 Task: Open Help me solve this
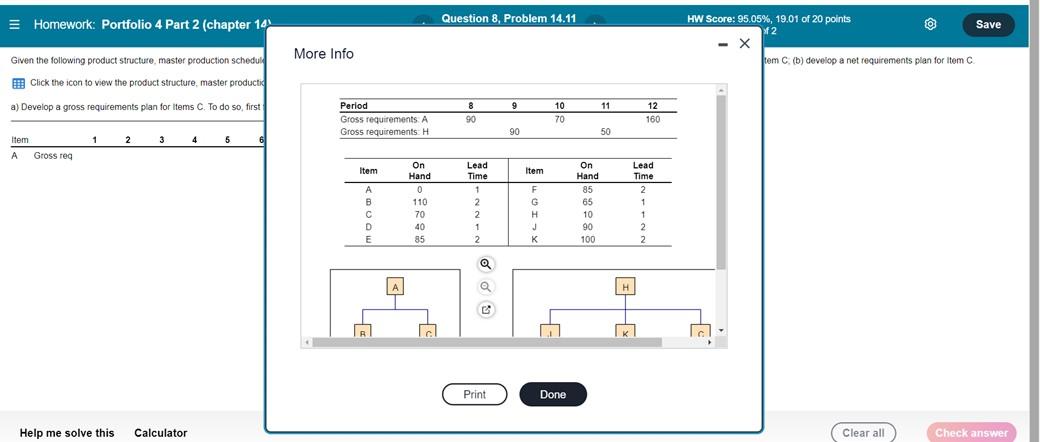tap(67, 433)
